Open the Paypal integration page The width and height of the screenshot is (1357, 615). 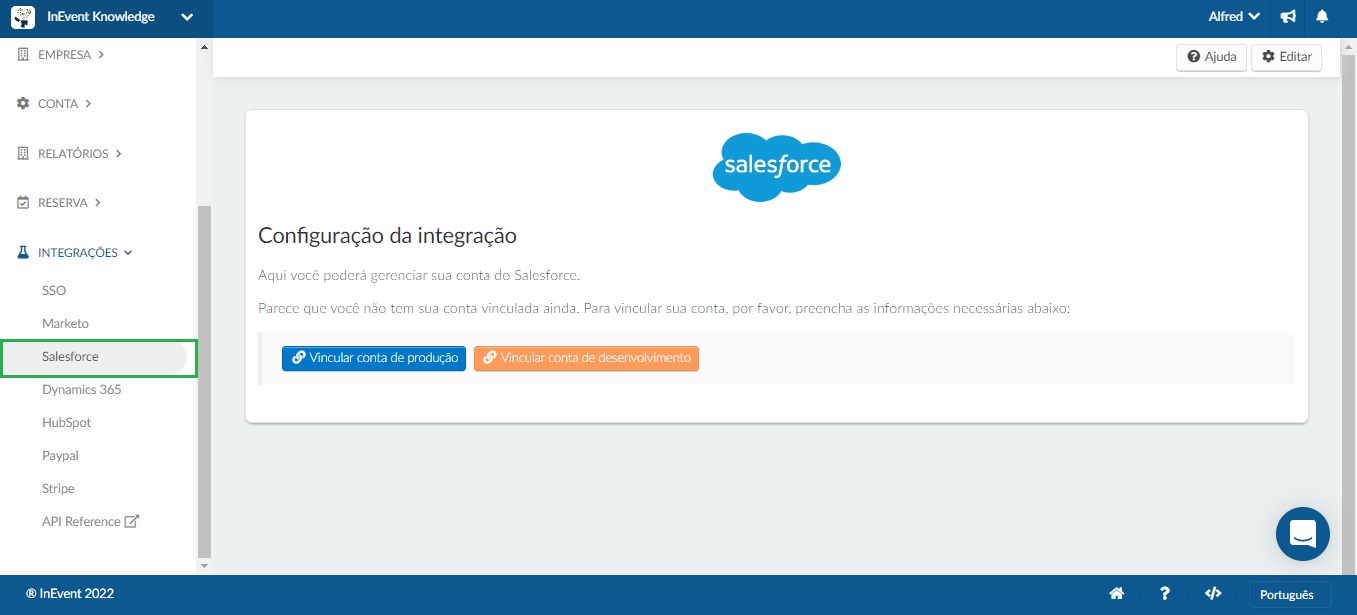(60, 456)
